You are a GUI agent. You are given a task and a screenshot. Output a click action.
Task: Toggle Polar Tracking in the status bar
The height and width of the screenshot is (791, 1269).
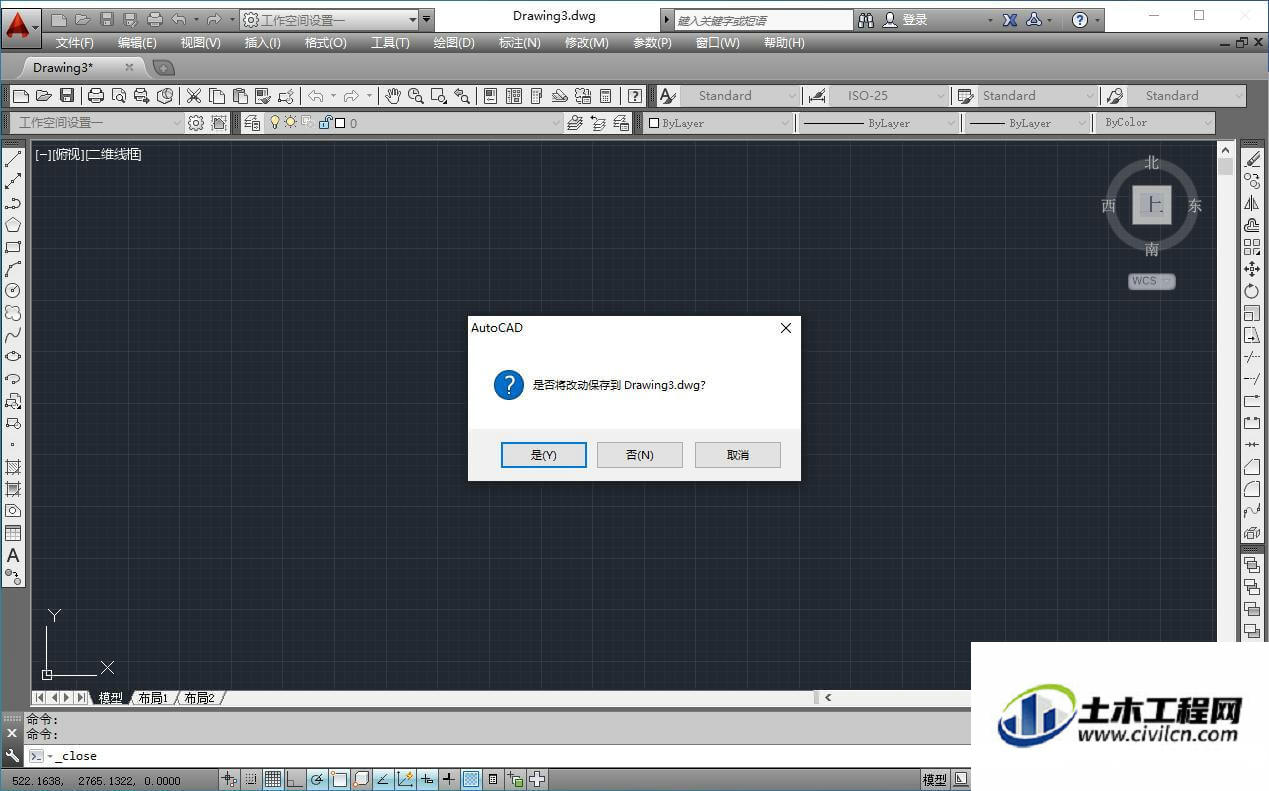pyautogui.click(x=317, y=780)
